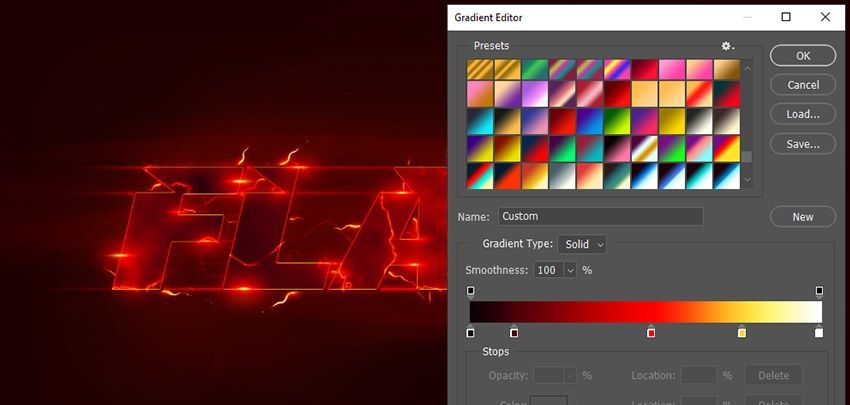Click the gradient preview bar
850x405 pixels.
646,312
